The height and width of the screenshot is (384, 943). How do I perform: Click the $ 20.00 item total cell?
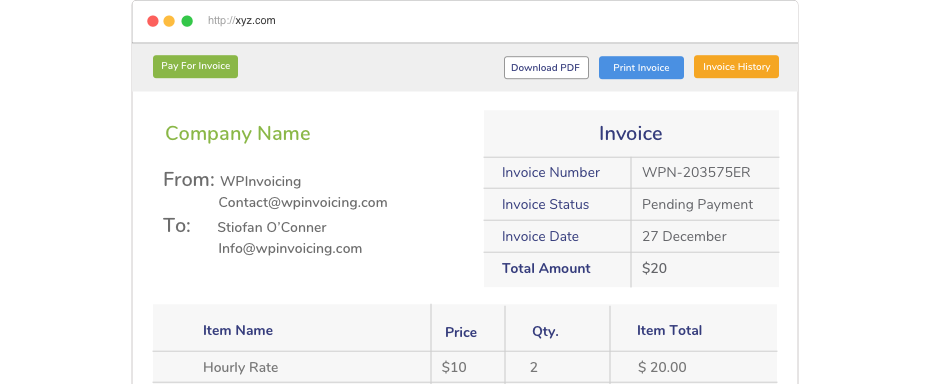coord(662,367)
